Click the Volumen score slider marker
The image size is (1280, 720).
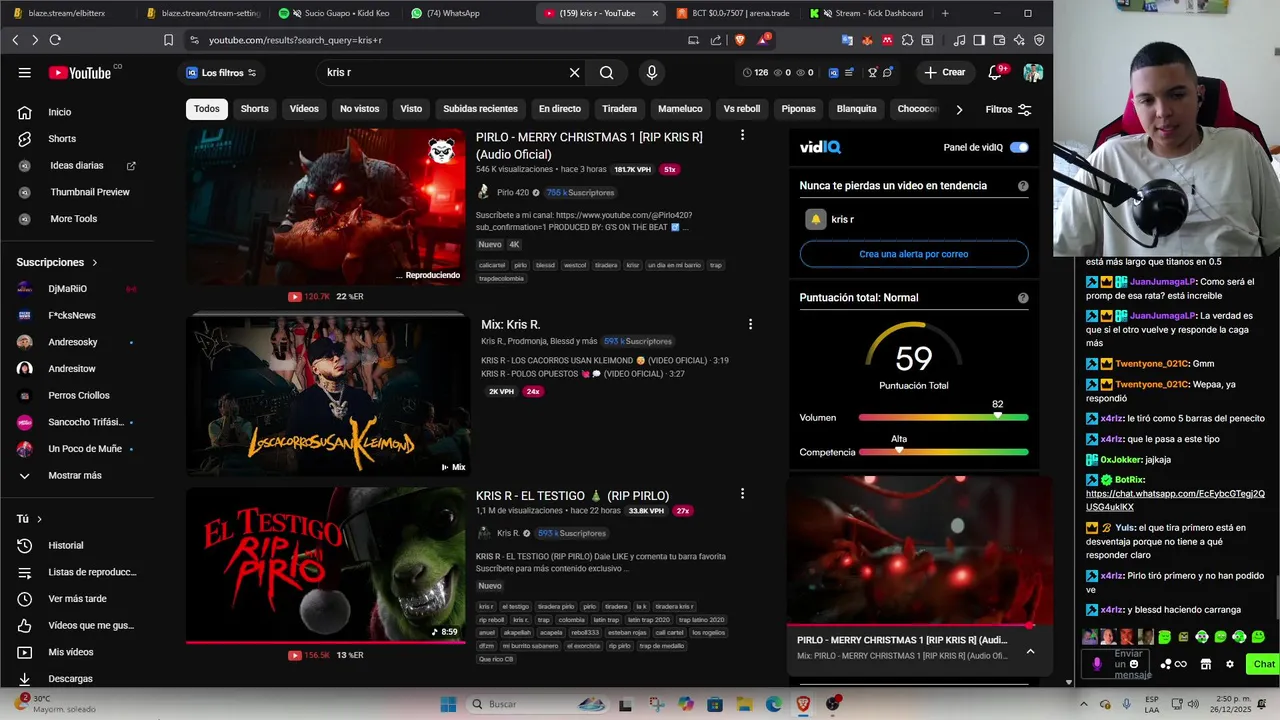click(997, 416)
